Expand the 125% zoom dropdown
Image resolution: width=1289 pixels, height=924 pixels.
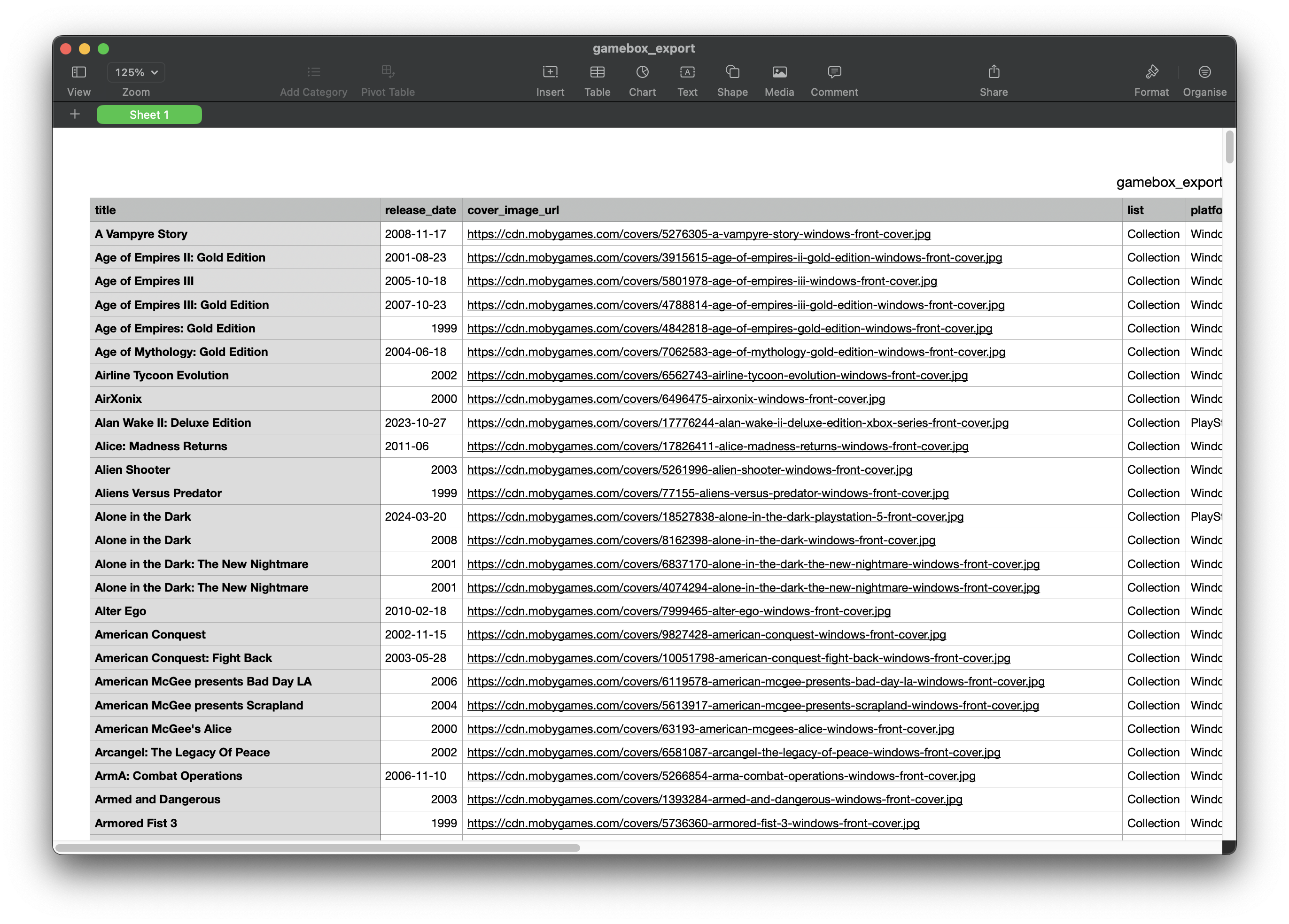point(136,72)
